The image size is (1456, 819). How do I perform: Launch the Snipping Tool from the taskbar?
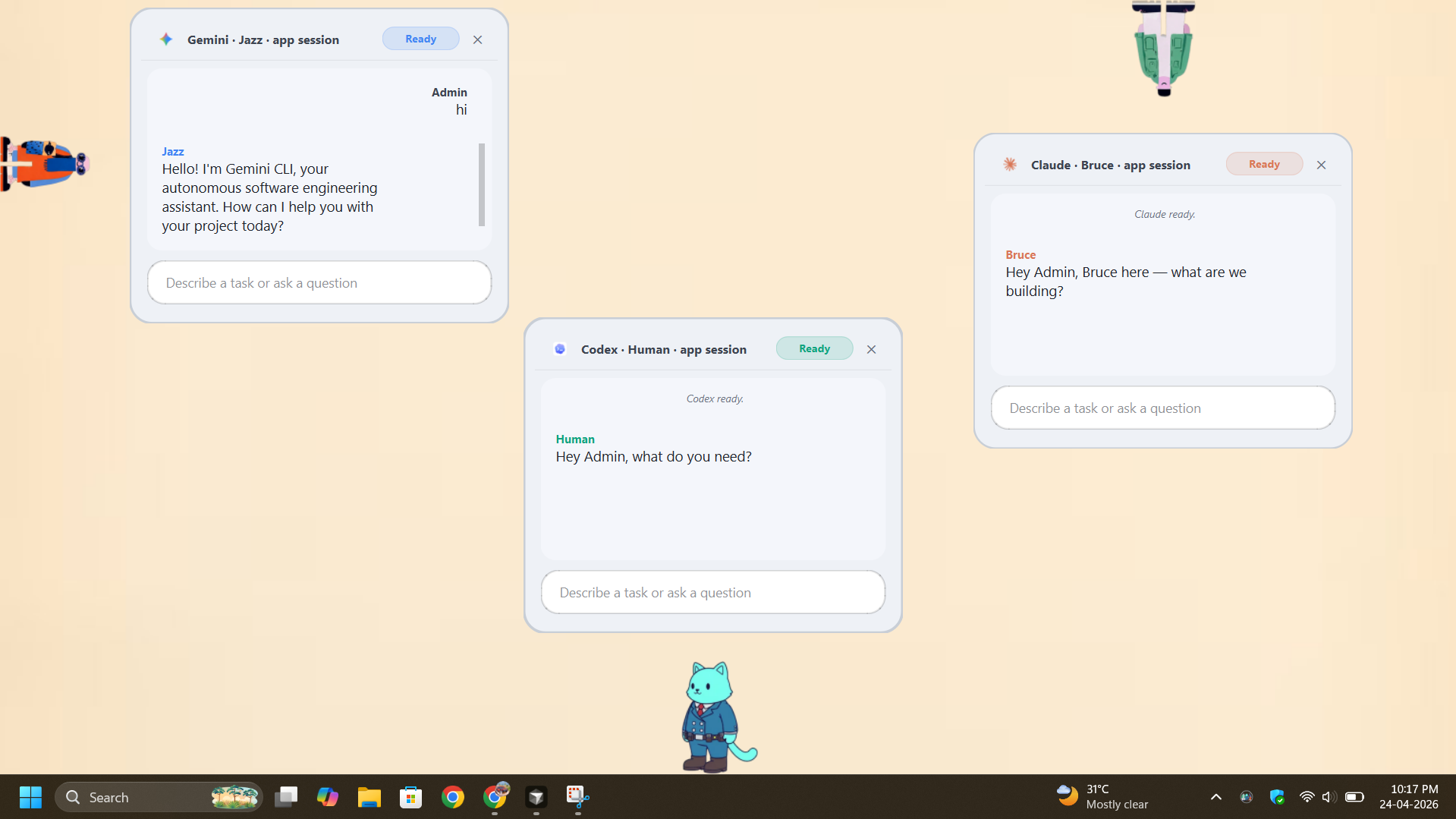tap(576, 797)
